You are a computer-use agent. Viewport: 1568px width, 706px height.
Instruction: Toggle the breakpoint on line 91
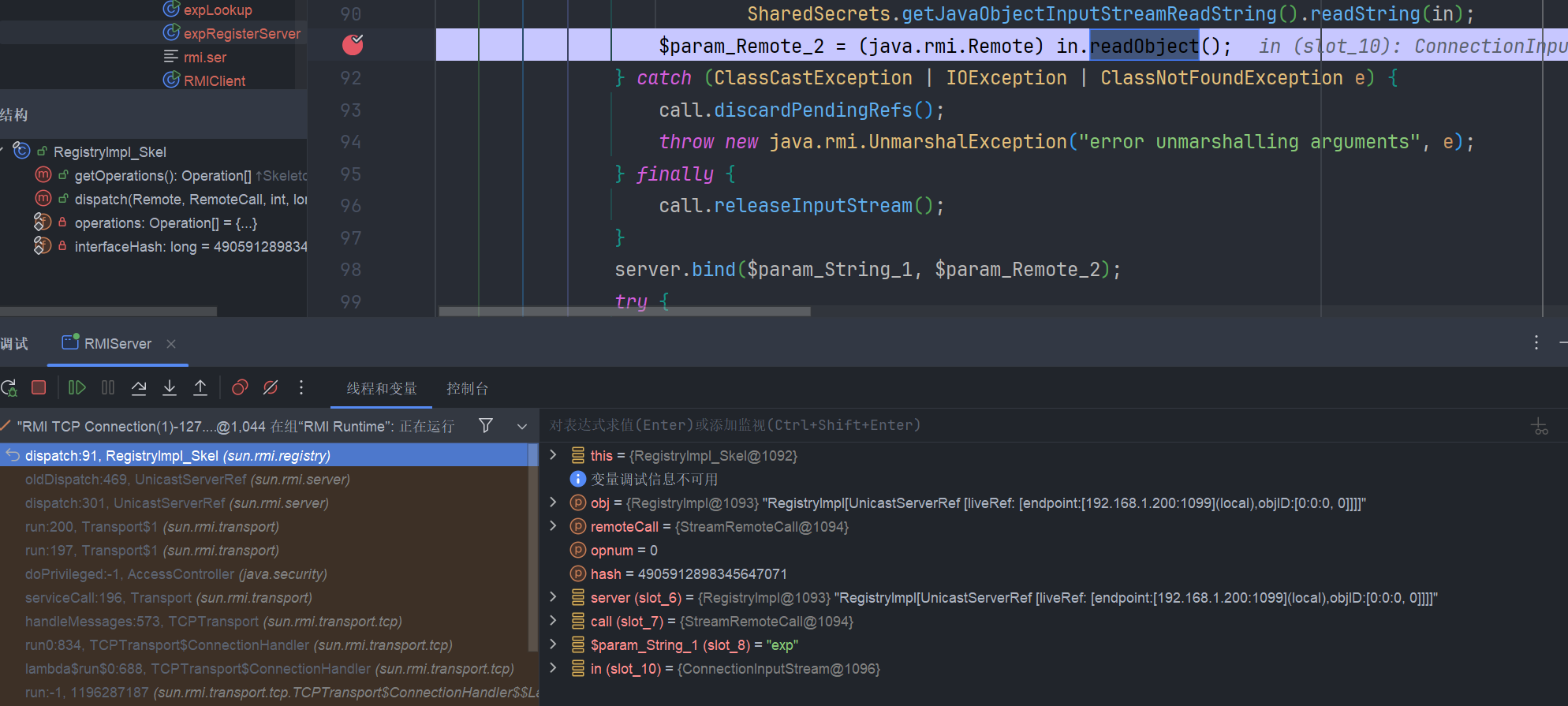click(x=353, y=45)
